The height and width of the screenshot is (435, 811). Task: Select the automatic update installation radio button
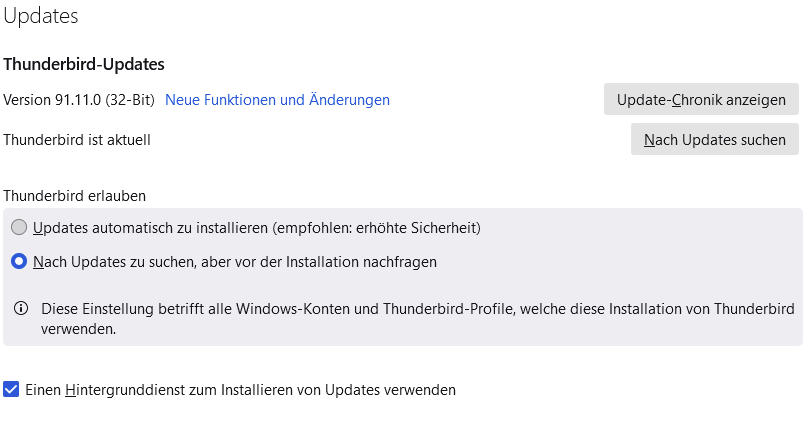[18, 228]
